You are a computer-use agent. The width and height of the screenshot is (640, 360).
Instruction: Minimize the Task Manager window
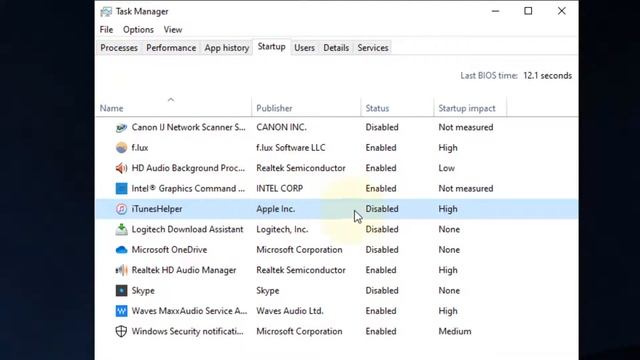[496, 11]
